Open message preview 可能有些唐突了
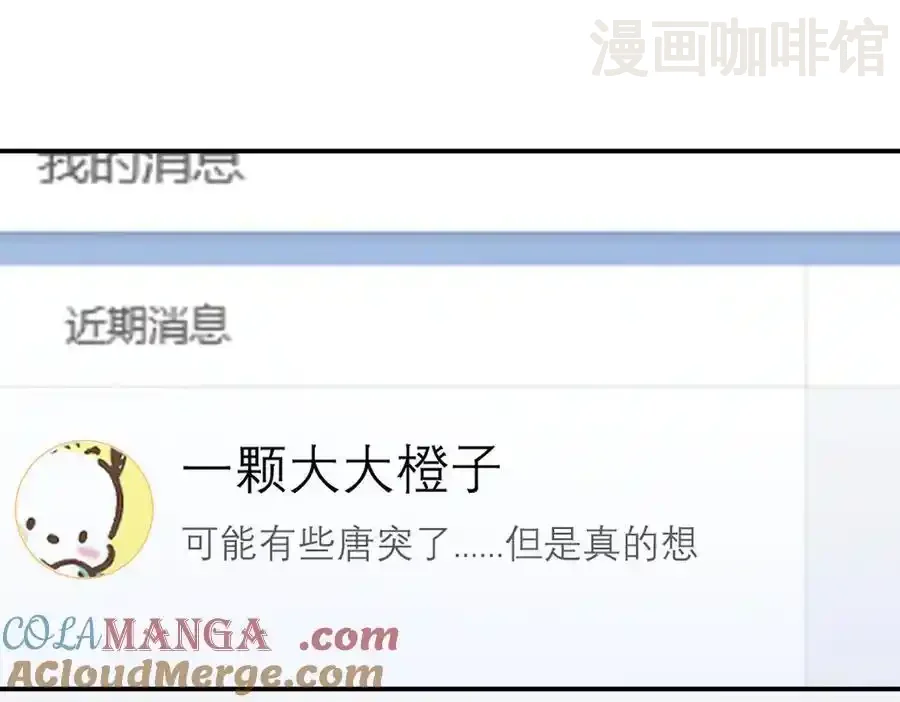The width and height of the screenshot is (900, 702). click(x=316, y=543)
